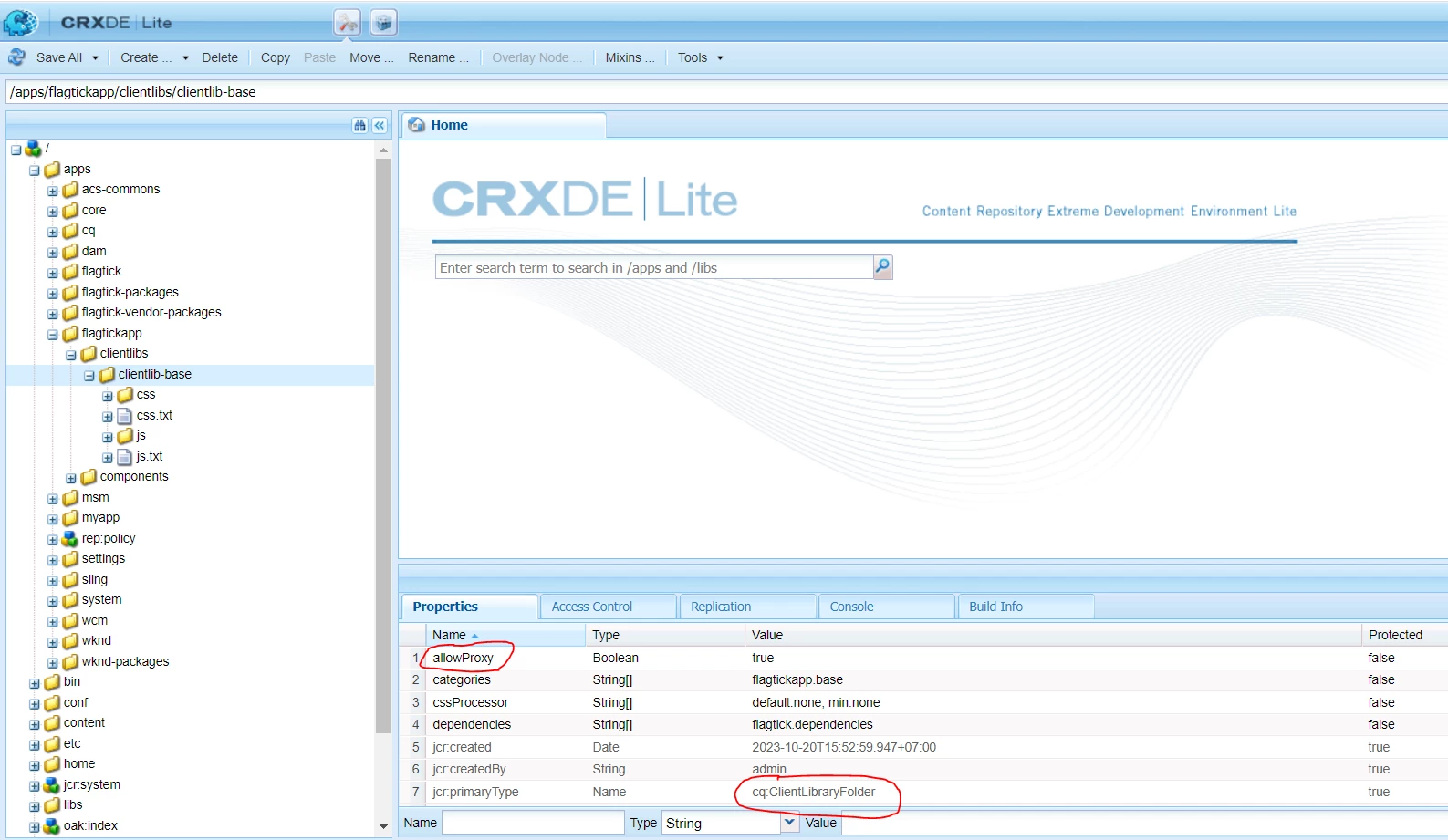
Task: Open the property Type combo box arrow
Action: (789, 823)
